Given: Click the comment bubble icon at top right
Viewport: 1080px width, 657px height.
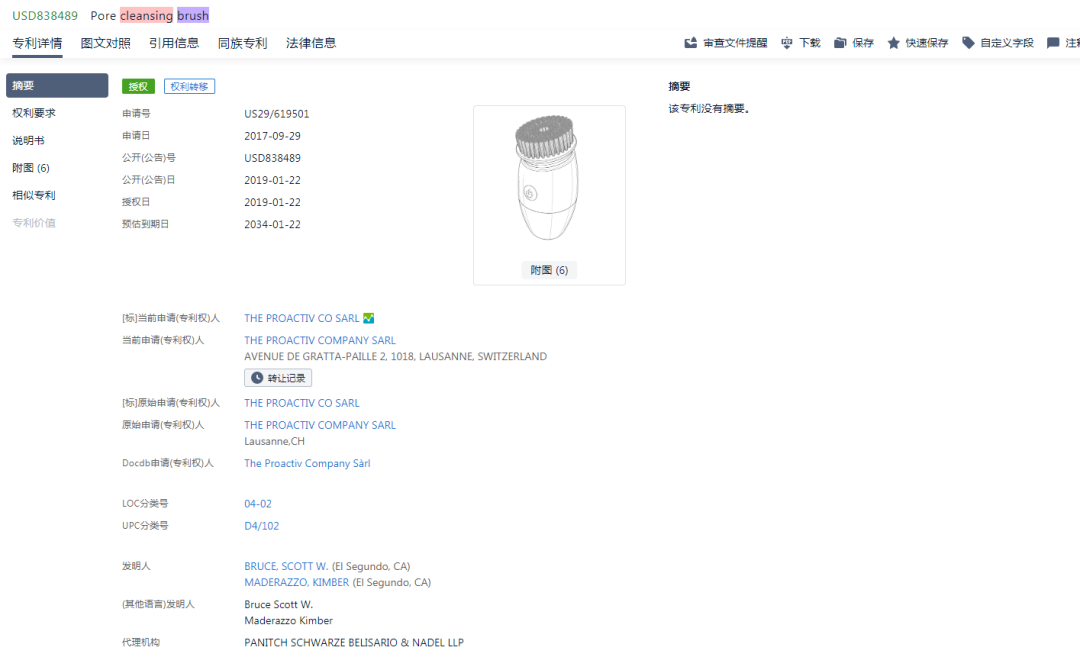Looking at the screenshot, I should pyautogui.click(x=1052, y=43).
